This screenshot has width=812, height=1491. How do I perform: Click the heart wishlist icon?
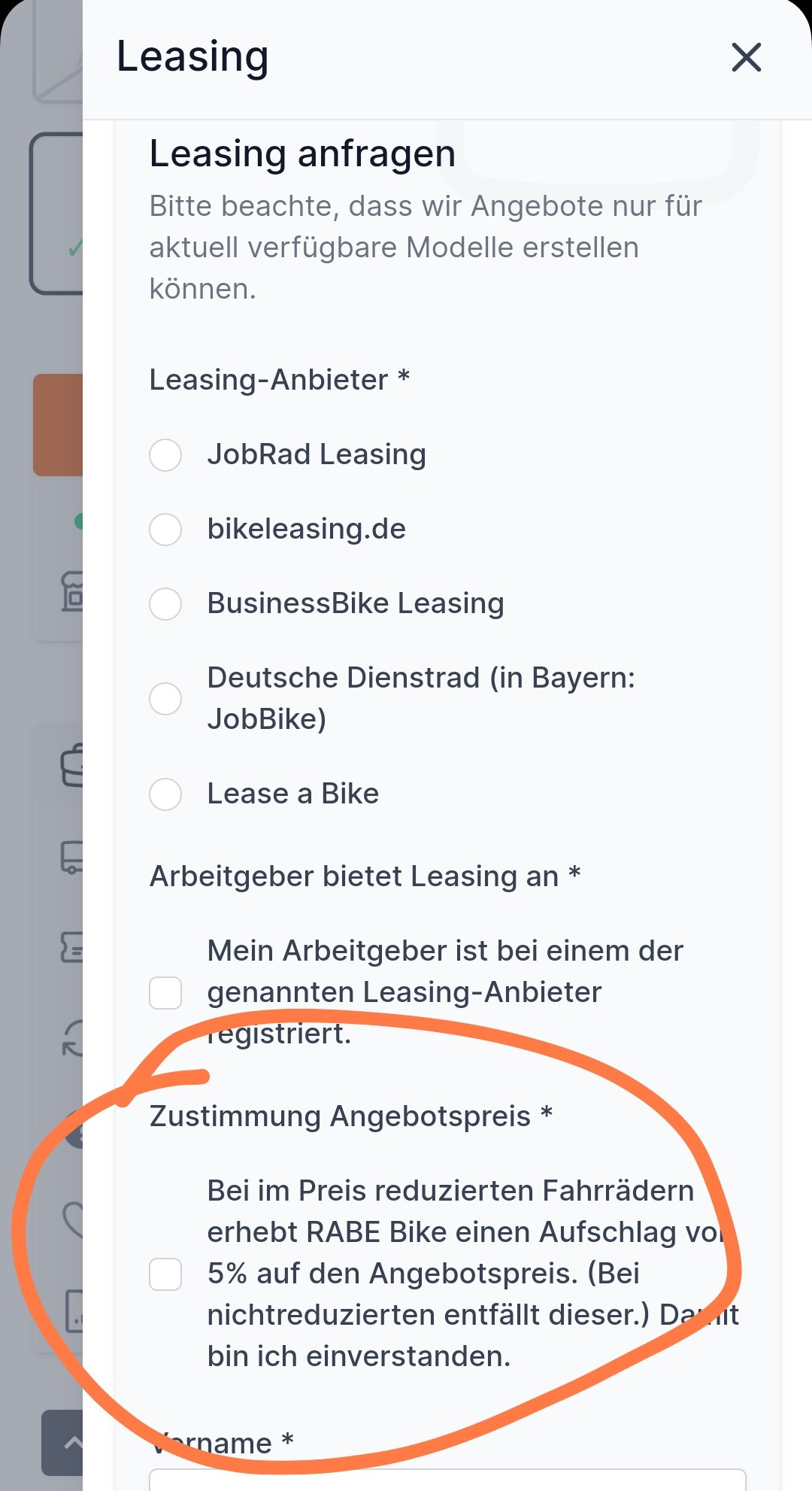pos(72,1219)
